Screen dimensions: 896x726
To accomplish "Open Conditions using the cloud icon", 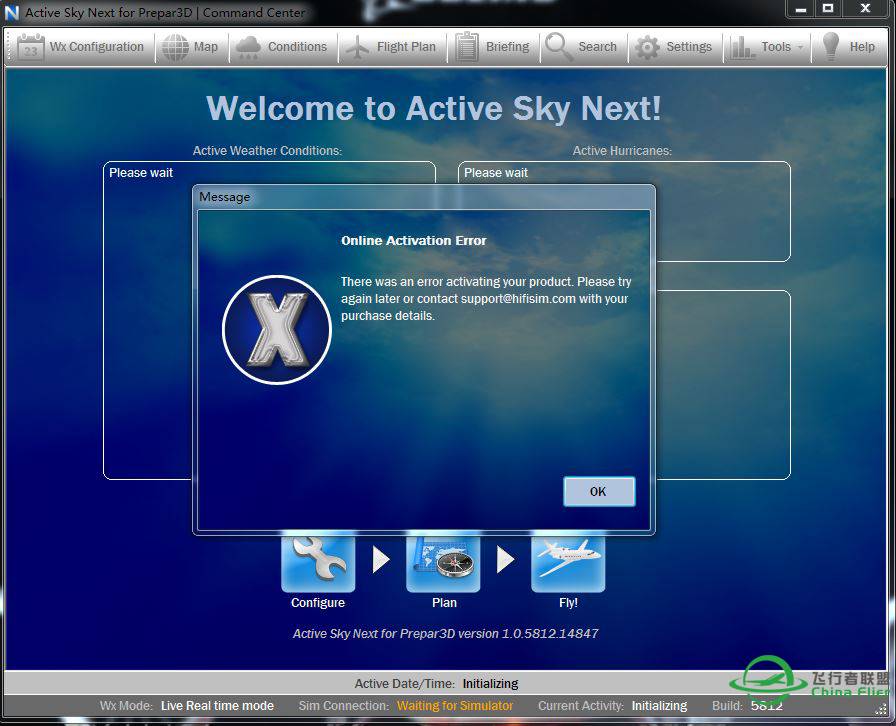I will (x=248, y=47).
